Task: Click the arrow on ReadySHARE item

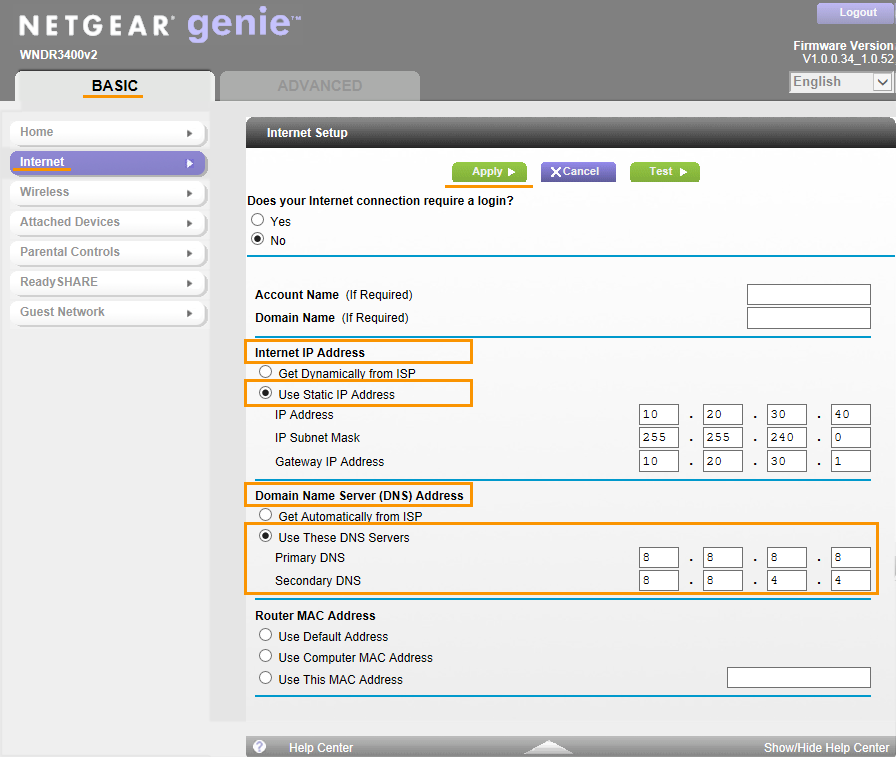Action: [190, 283]
